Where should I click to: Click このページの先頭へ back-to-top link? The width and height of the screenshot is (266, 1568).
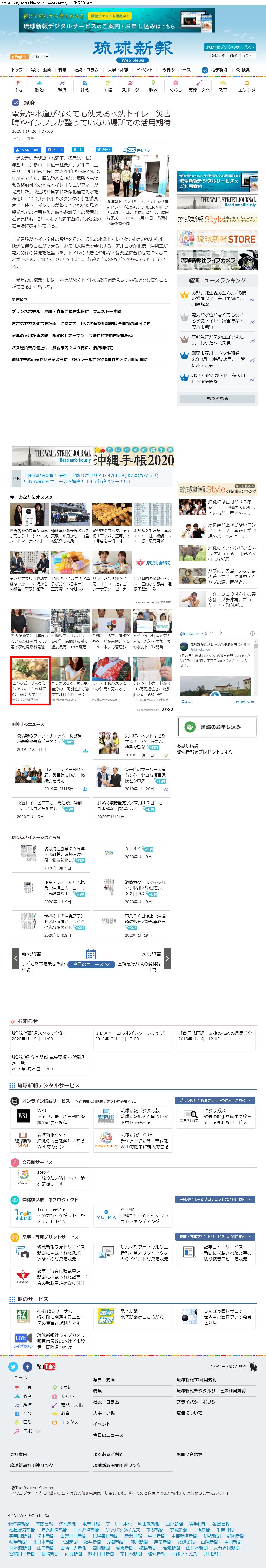pyautogui.click(x=233, y=1366)
